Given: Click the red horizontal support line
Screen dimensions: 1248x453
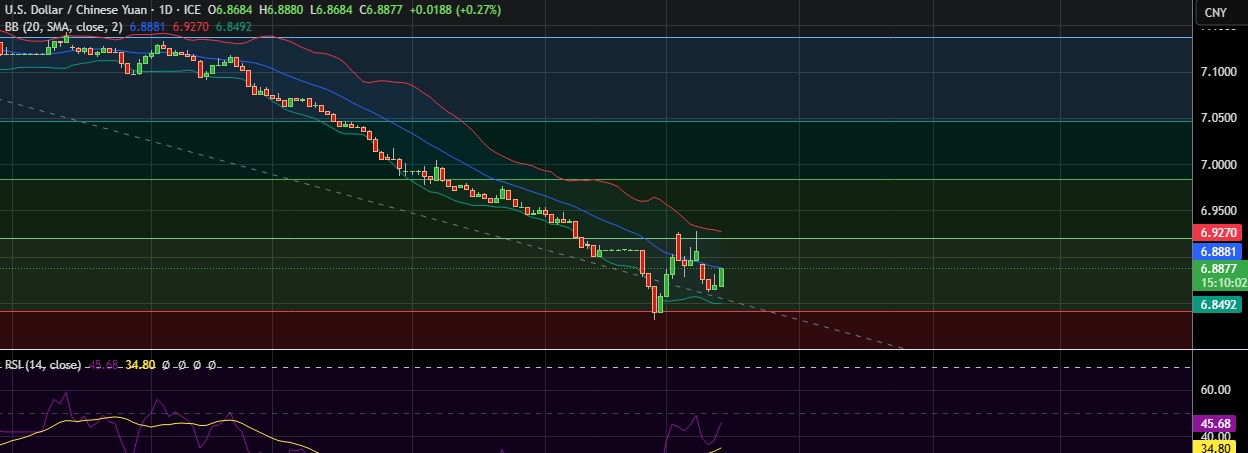Looking at the screenshot, I should click(596, 311).
